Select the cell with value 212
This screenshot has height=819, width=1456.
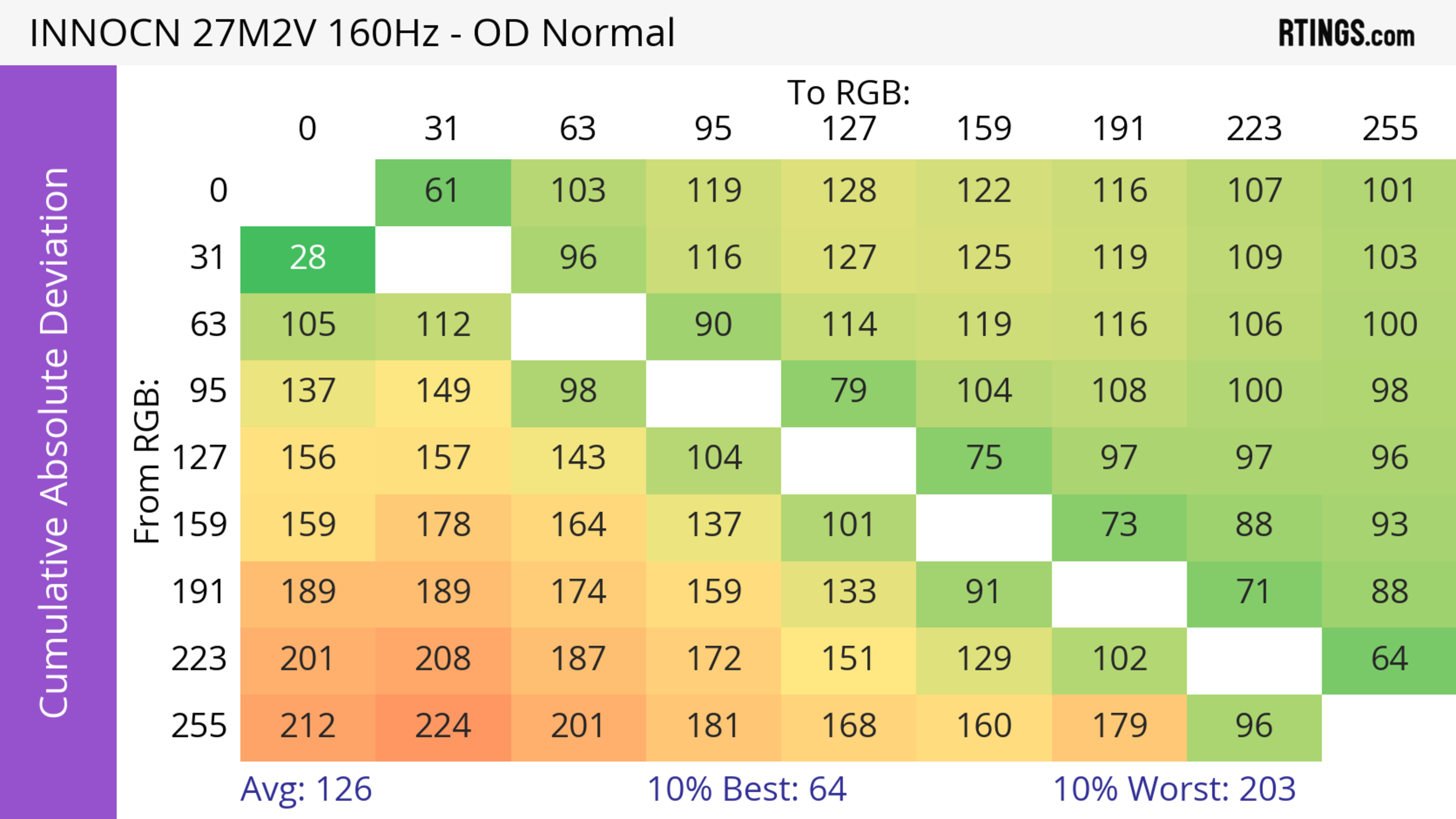tap(308, 727)
